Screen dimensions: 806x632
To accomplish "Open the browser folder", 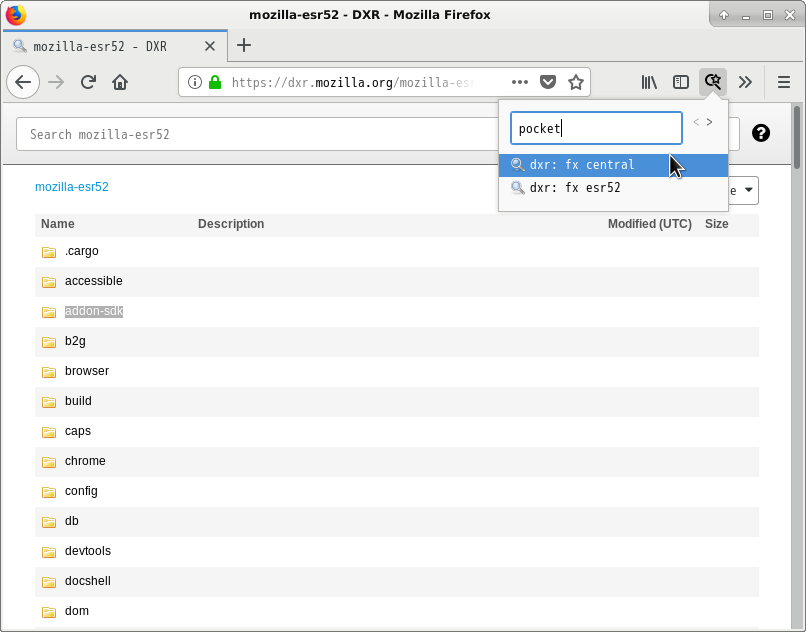I will (87, 371).
